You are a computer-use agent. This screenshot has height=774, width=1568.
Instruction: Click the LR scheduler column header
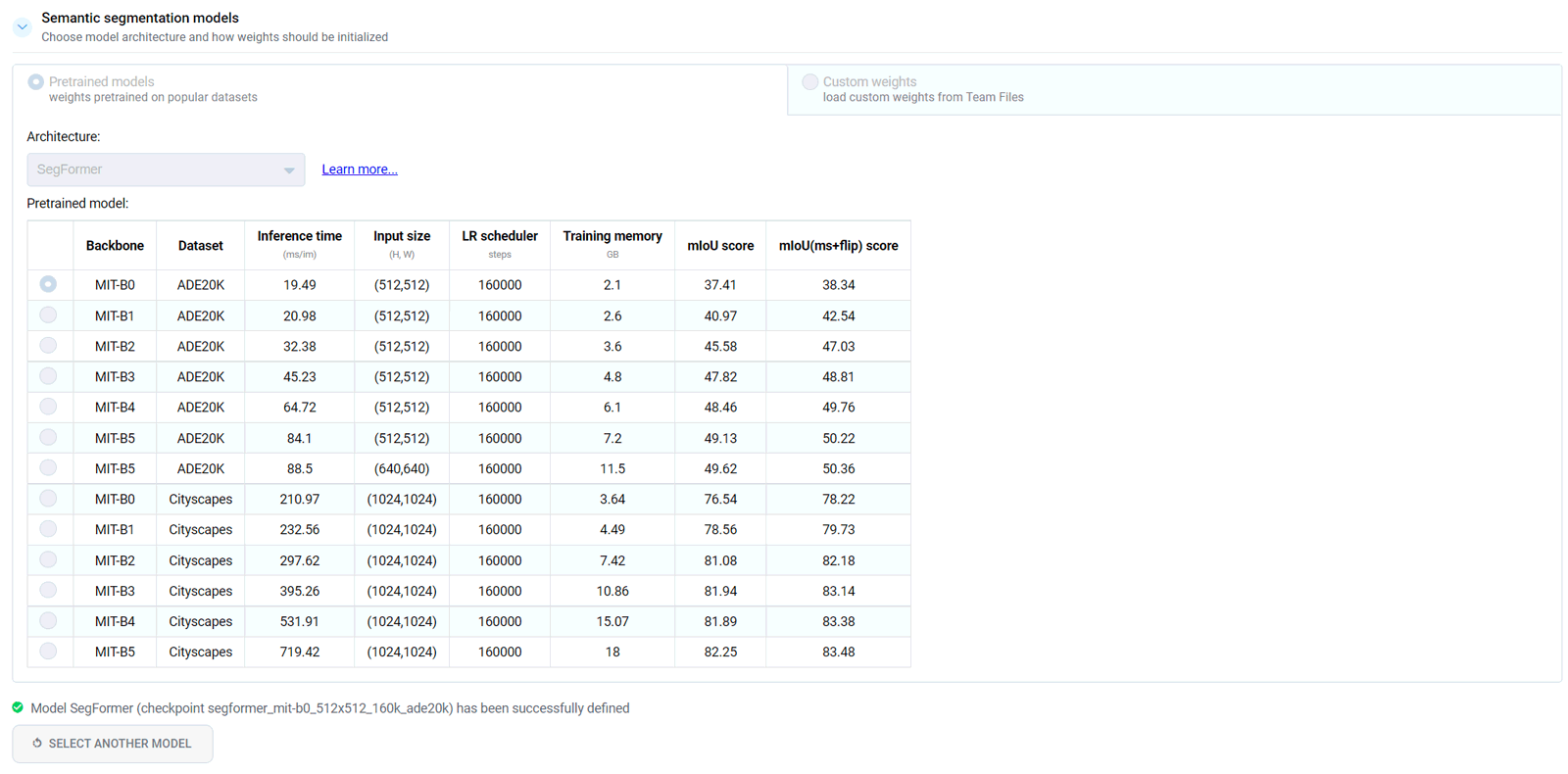tap(500, 246)
